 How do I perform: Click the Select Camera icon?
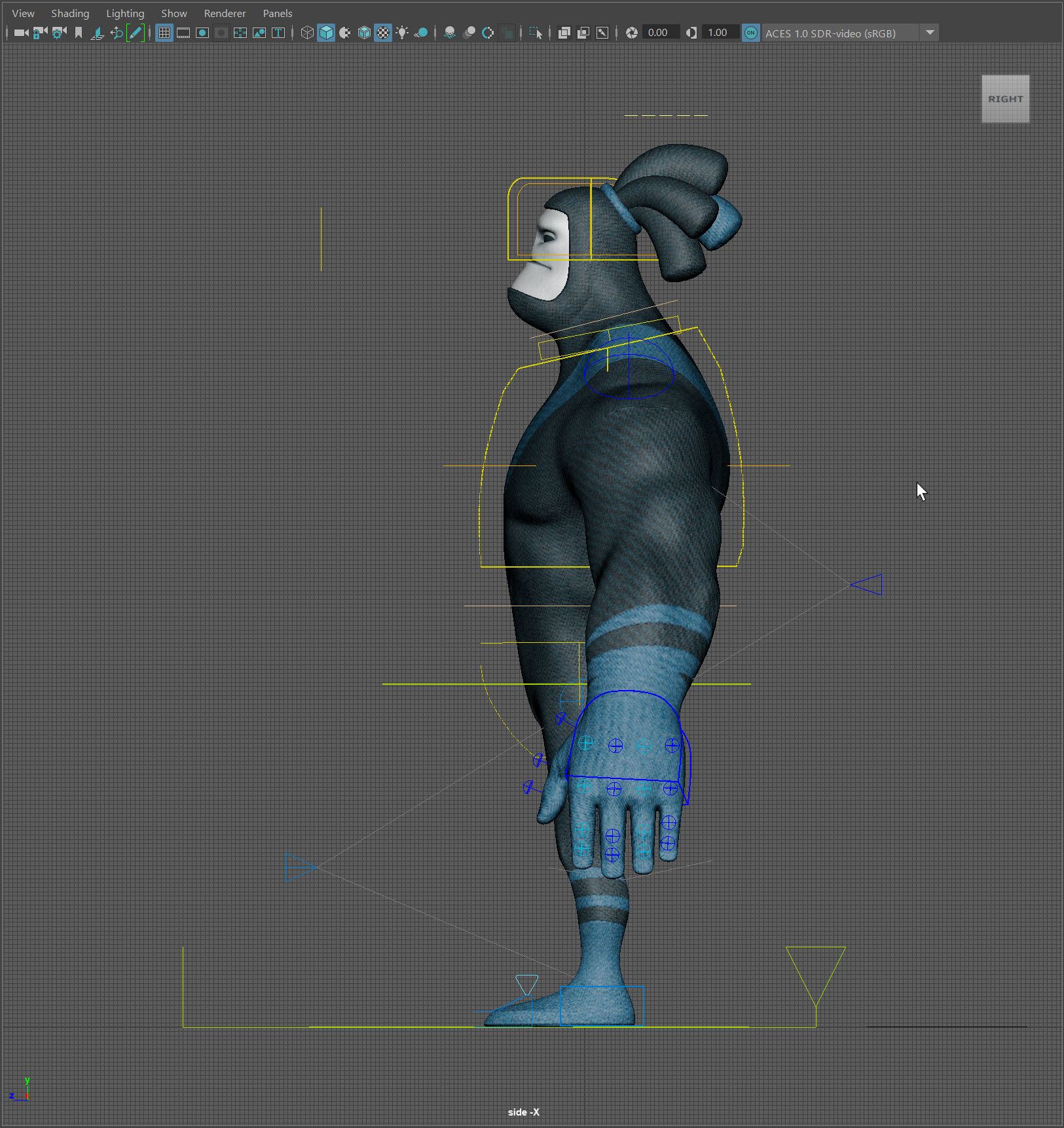[21, 33]
